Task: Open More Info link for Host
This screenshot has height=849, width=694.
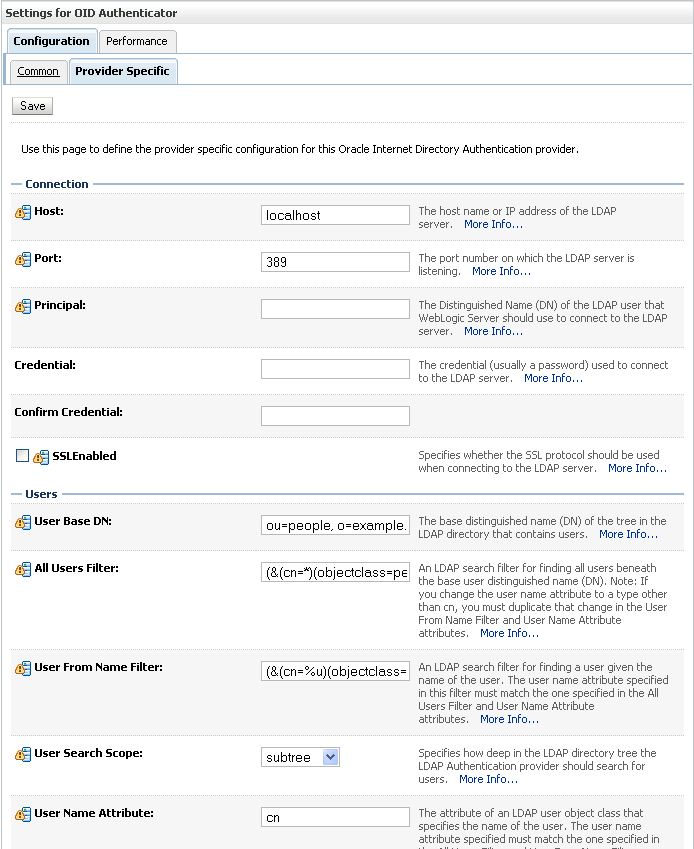Action: click(493, 224)
